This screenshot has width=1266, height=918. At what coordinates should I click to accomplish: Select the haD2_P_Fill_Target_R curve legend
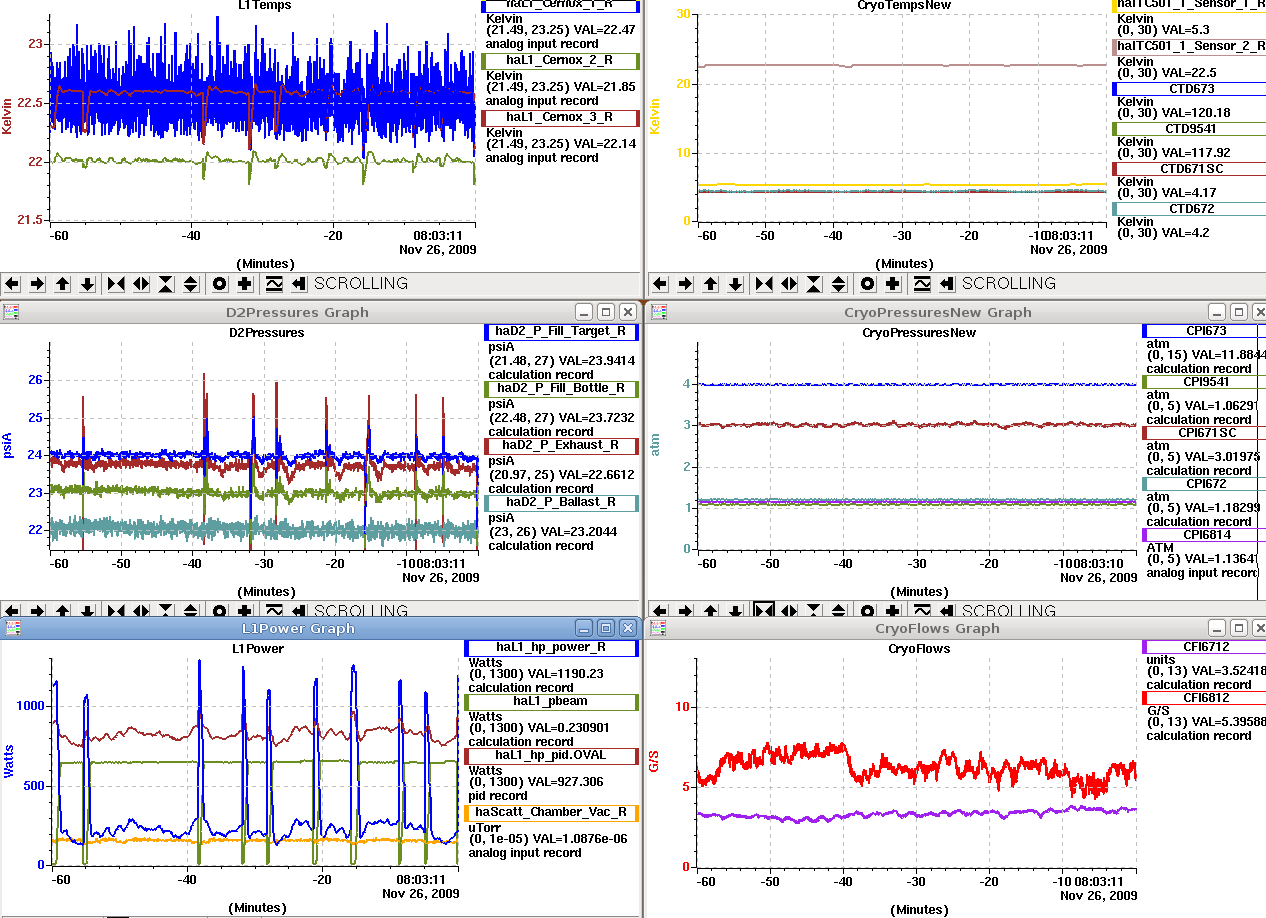point(560,331)
